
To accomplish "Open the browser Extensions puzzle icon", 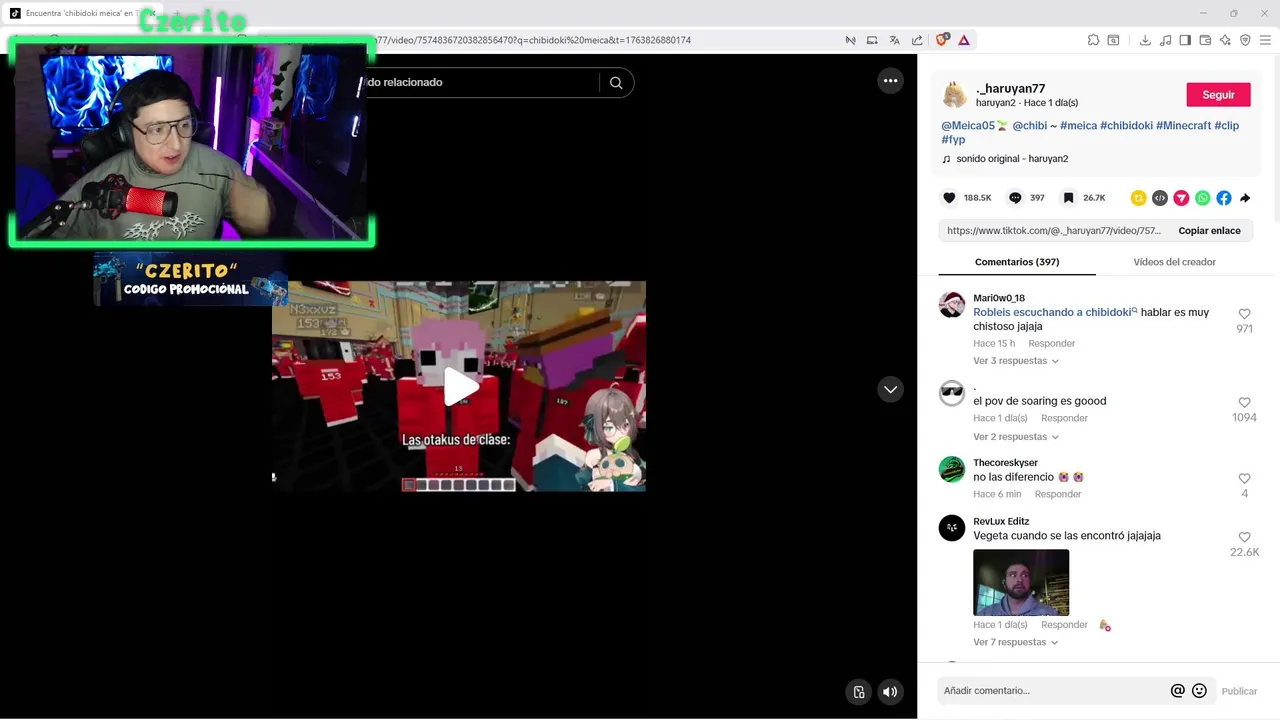I will coord(1093,40).
